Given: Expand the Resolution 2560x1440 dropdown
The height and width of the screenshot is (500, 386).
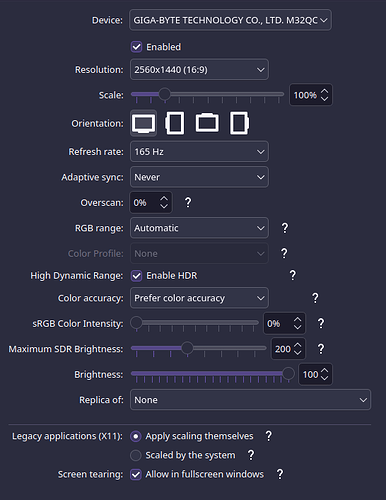Looking at the screenshot, I should coord(199,69).
